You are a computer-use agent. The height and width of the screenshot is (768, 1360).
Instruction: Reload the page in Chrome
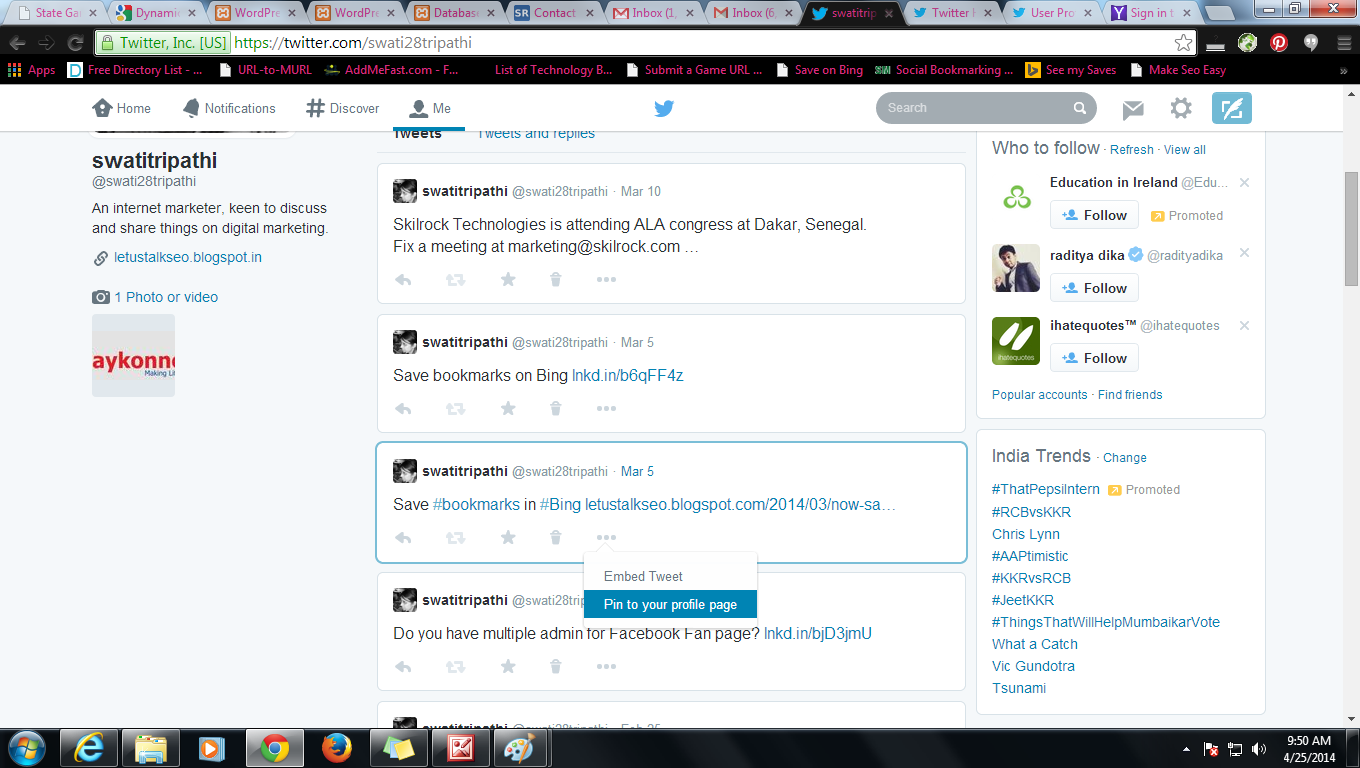[x=75, y=43]
